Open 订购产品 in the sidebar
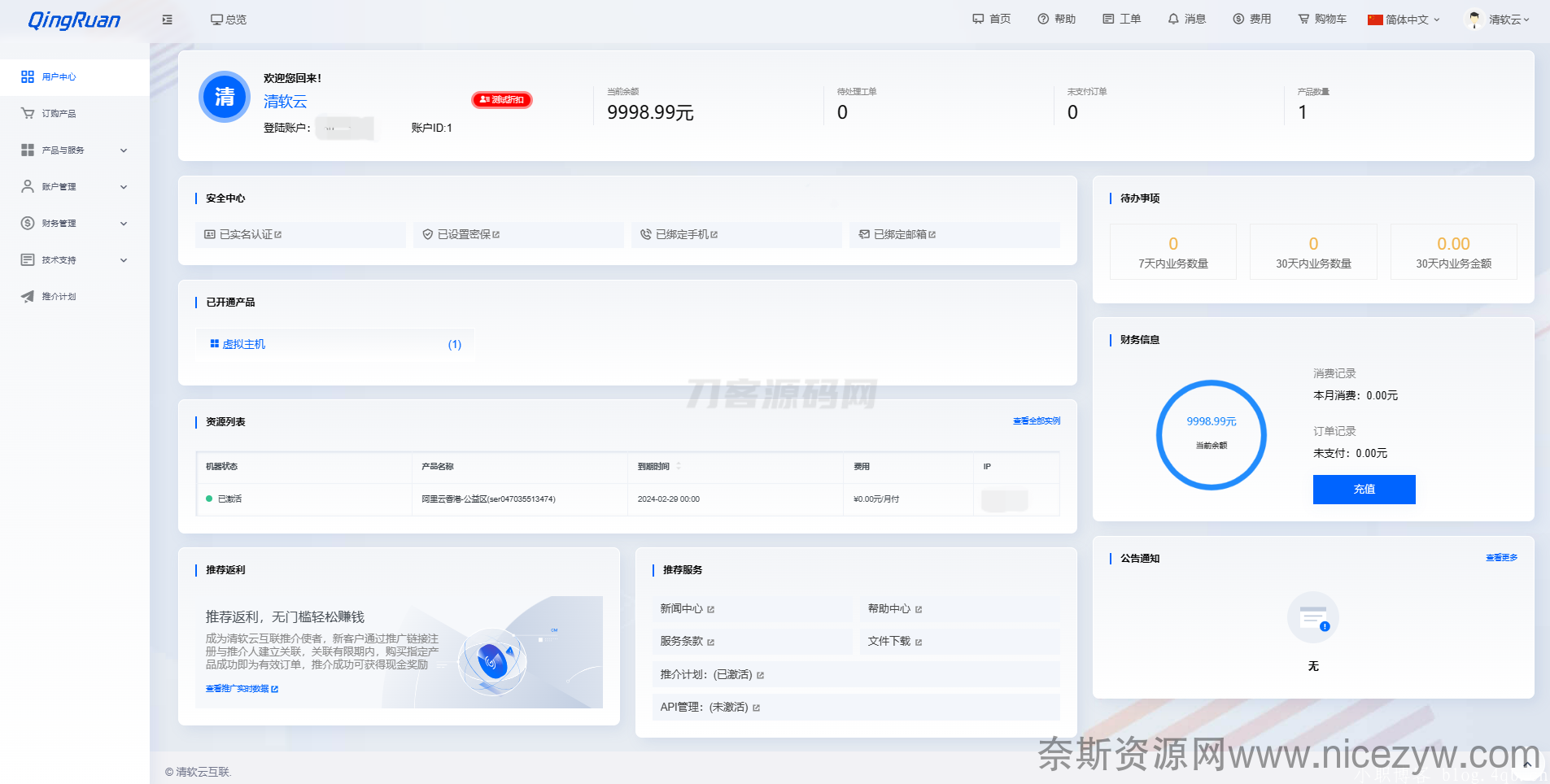 tap(74, 114)
